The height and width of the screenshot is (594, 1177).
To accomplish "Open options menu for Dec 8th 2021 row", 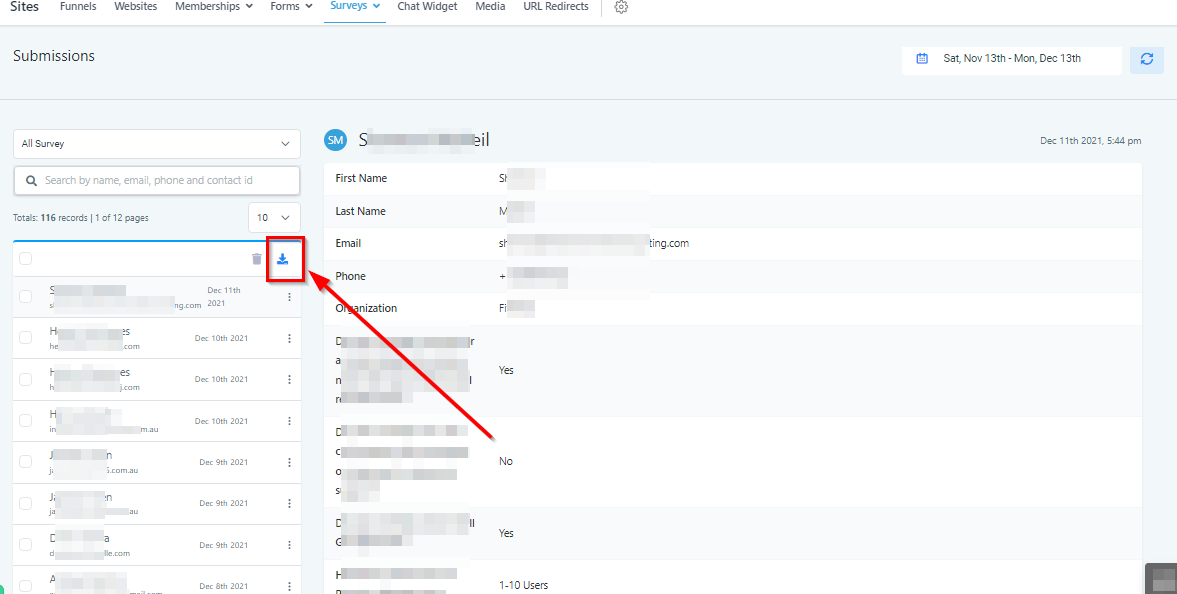I will tap(290, 586).
